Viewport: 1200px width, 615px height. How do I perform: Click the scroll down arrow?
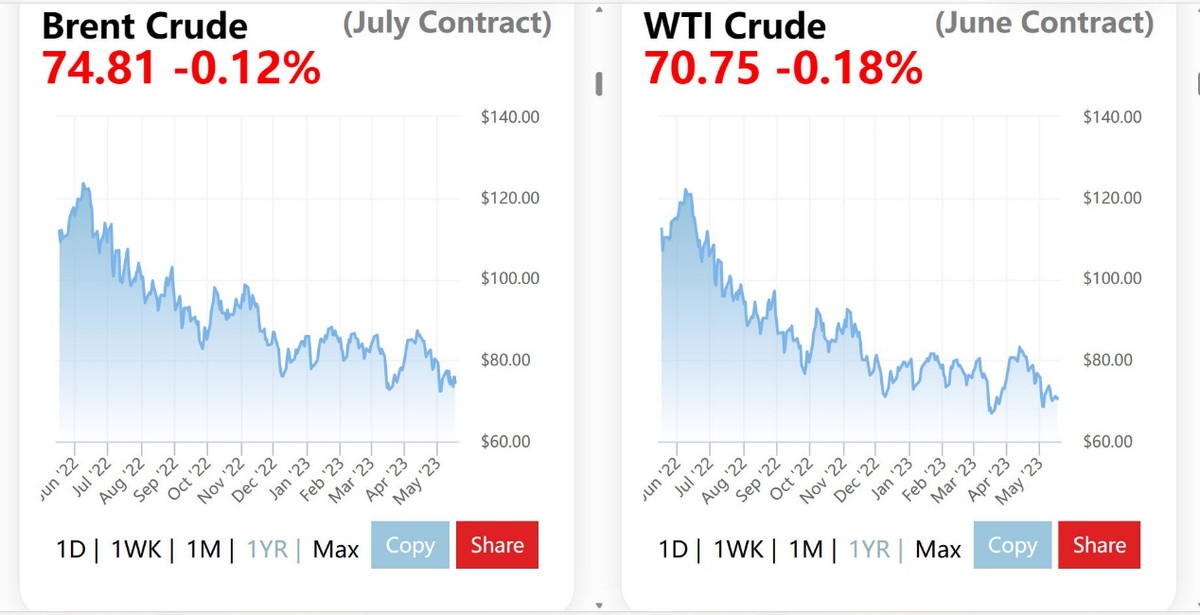click(599, 605)
